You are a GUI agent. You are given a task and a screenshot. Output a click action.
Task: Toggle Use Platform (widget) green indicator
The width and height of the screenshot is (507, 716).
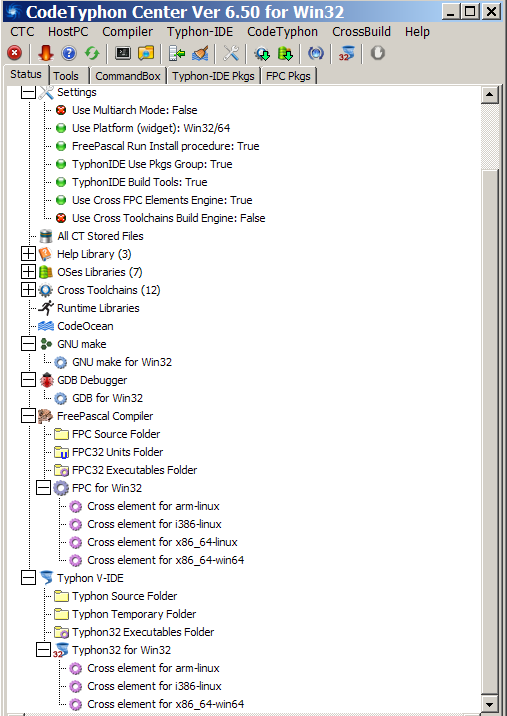tap(61, 128)
